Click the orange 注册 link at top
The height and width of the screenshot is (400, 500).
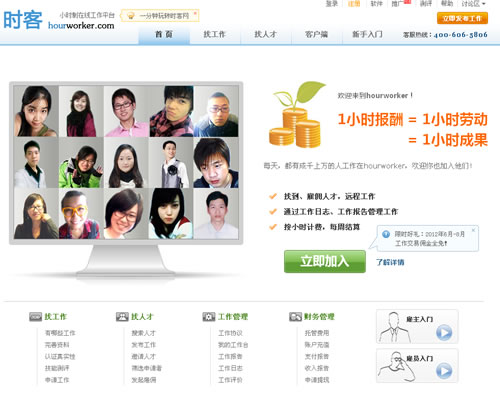[x=354, y=4]
